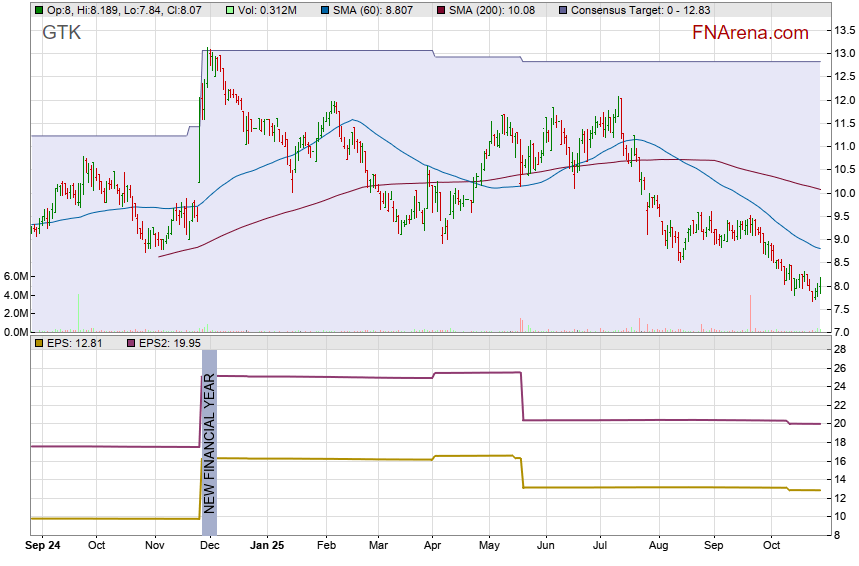This screenshot has height=566, width=859.
Task: Click the green OHLC price legend swatch
Action: pyautogui.click(x=39, y=10)
